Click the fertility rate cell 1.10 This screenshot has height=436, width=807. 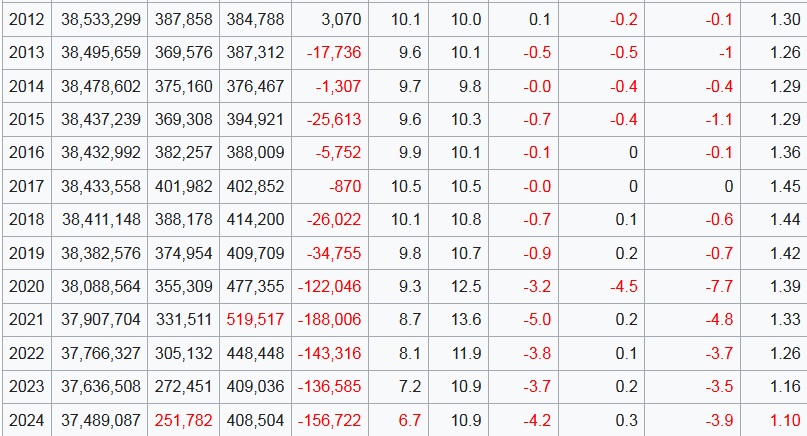click(785, 420)
